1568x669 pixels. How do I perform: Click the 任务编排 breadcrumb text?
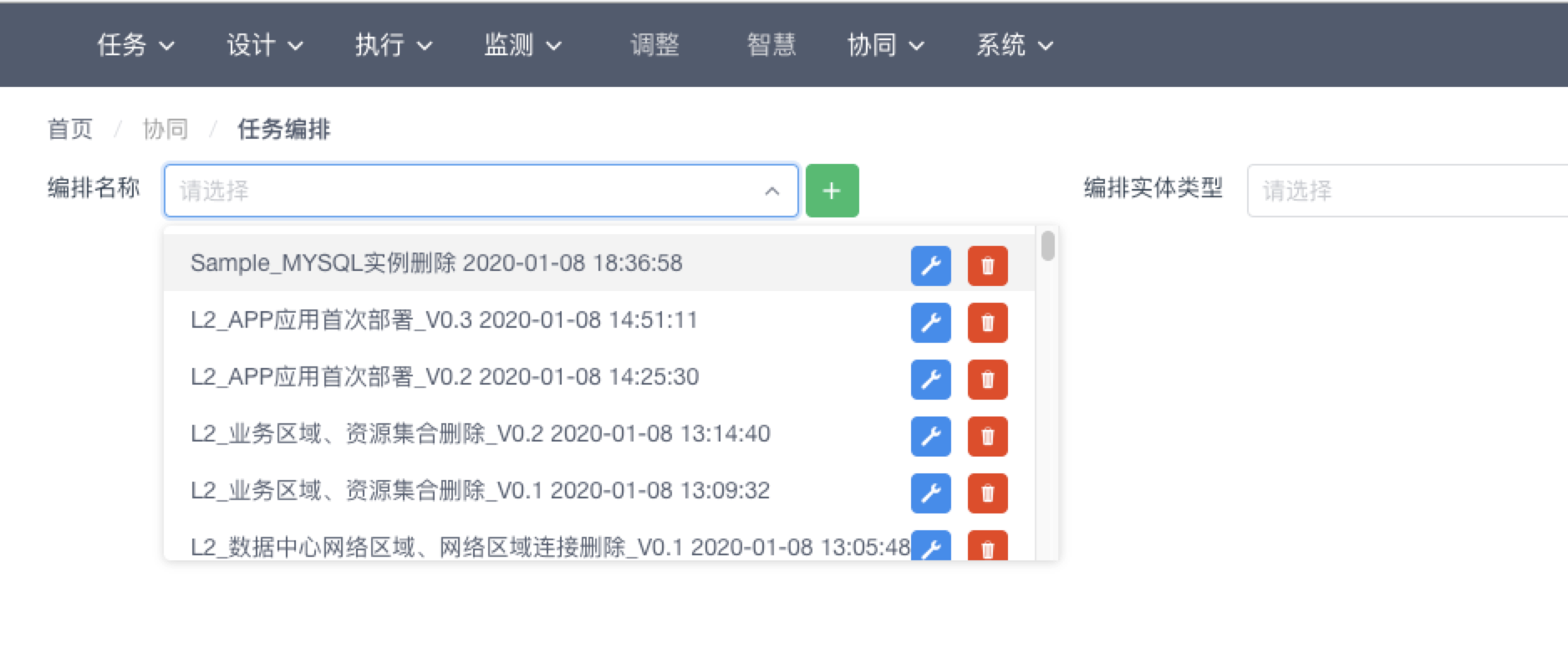(x=284, y=130)
